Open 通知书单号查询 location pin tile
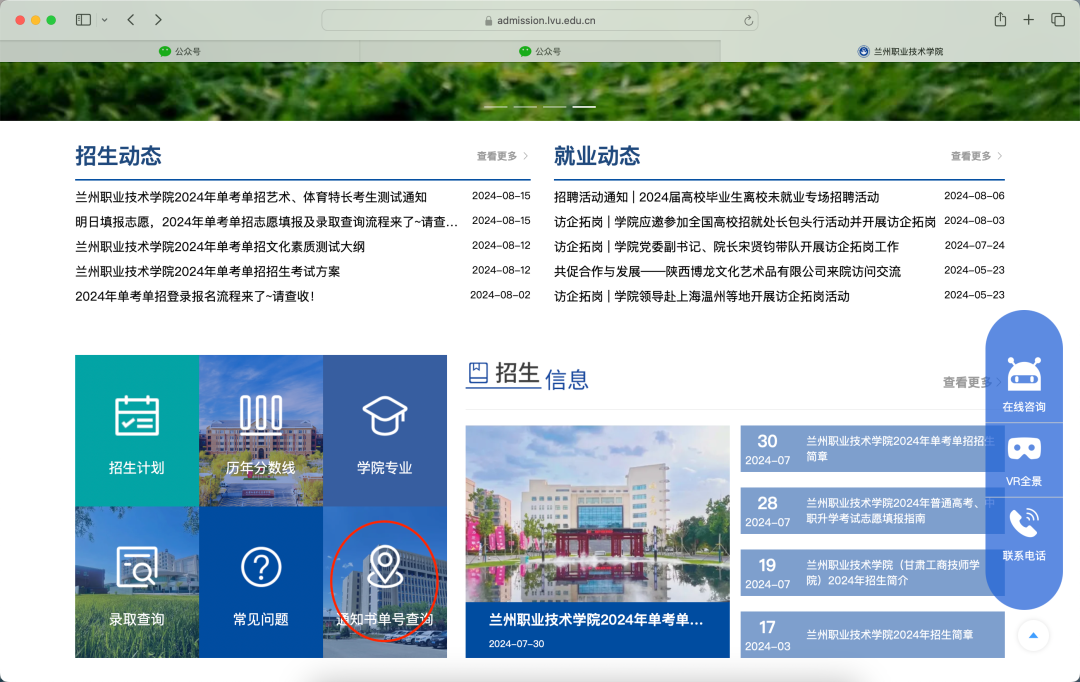1080x682 pixels. pos(385,582)
